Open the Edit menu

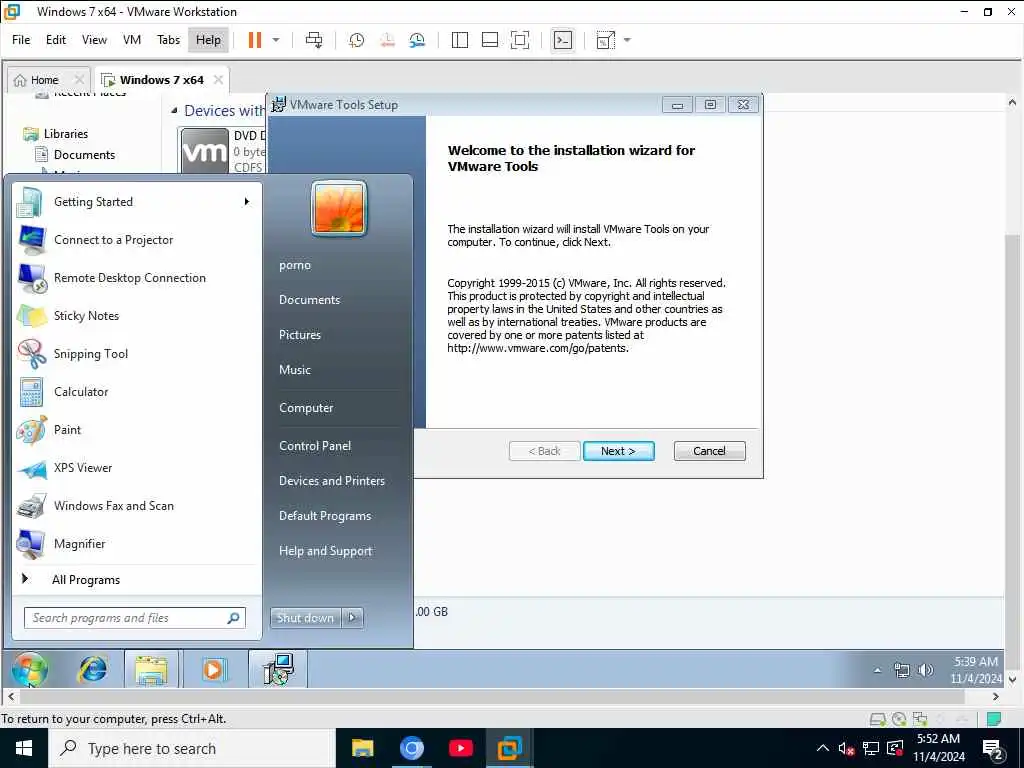[56, 40]
